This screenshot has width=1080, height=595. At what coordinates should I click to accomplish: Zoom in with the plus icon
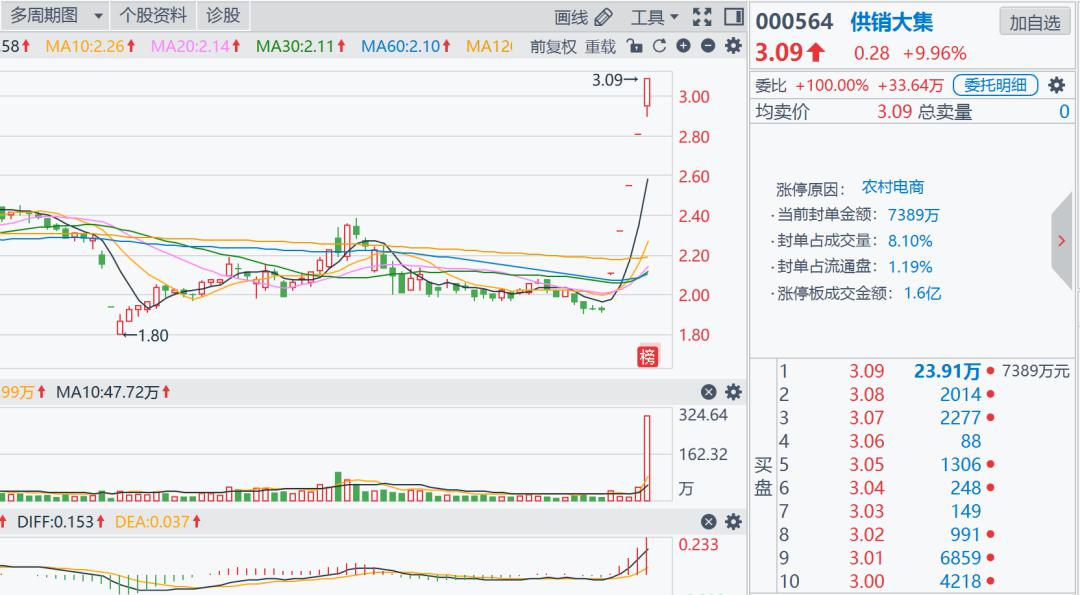[x=683, y=46]
